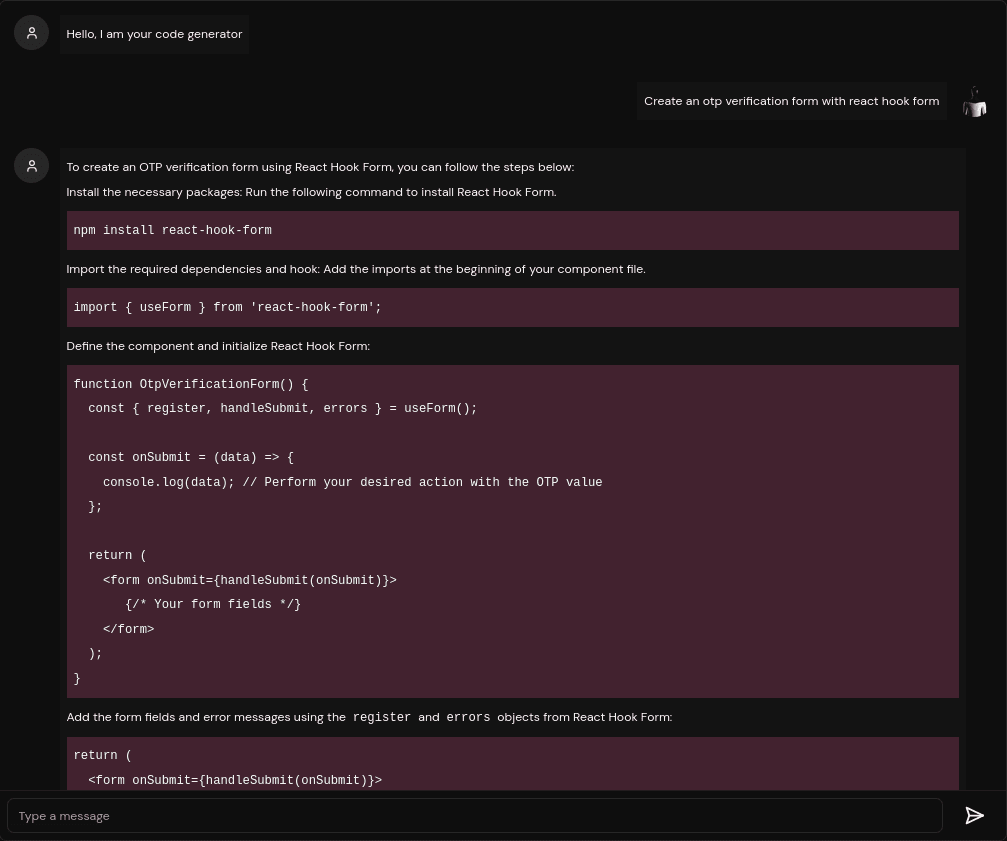Click the intro line "To create an OTP verification form"
1007x841 pixels.
pos(320,167)
